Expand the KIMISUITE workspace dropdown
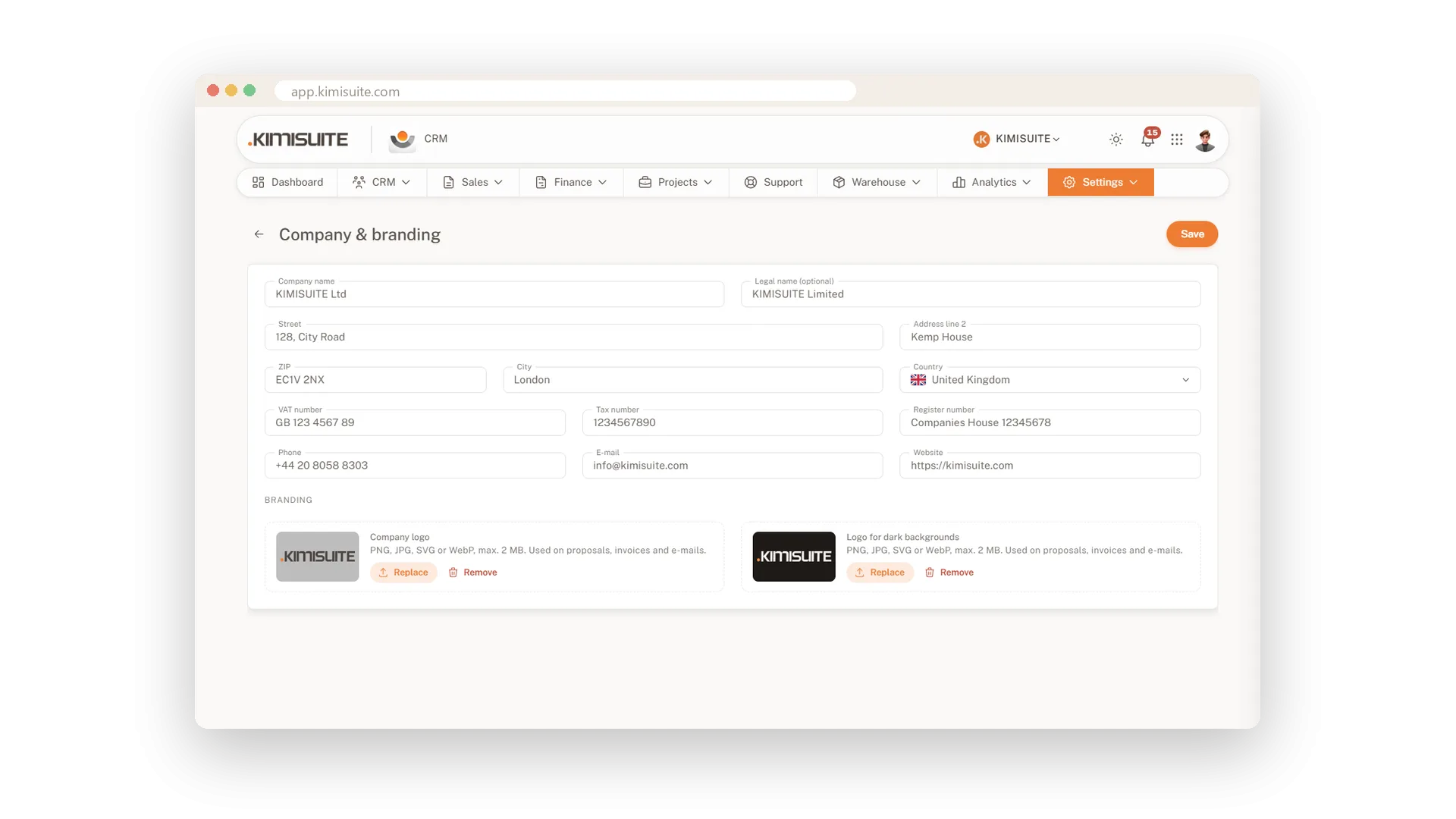 (x=1028, y=139)
